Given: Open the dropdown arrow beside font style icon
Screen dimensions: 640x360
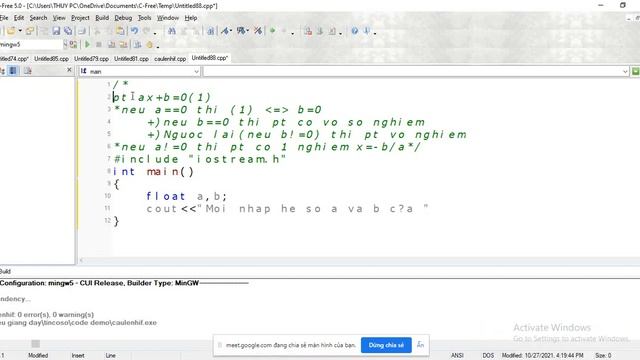Looking at the screenshot, I should [231, 31].
